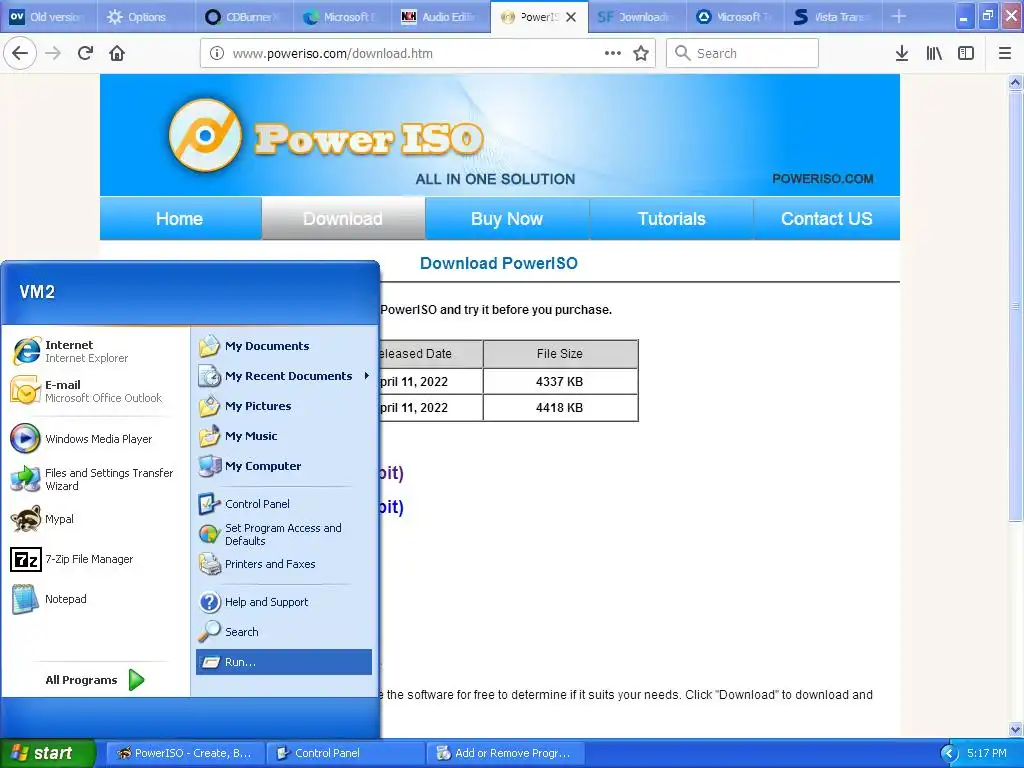This screenshot has height=768, width=1024.
Task: Go to PowerISO Home page
Action: pos(180,218)
